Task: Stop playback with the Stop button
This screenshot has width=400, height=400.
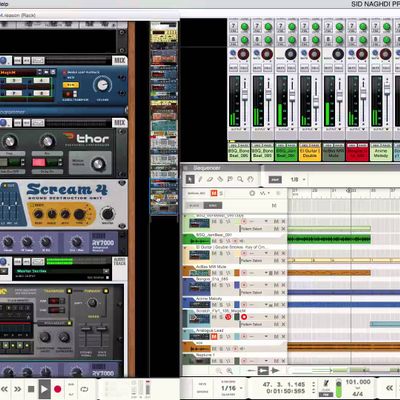Action: click(31, 389)
